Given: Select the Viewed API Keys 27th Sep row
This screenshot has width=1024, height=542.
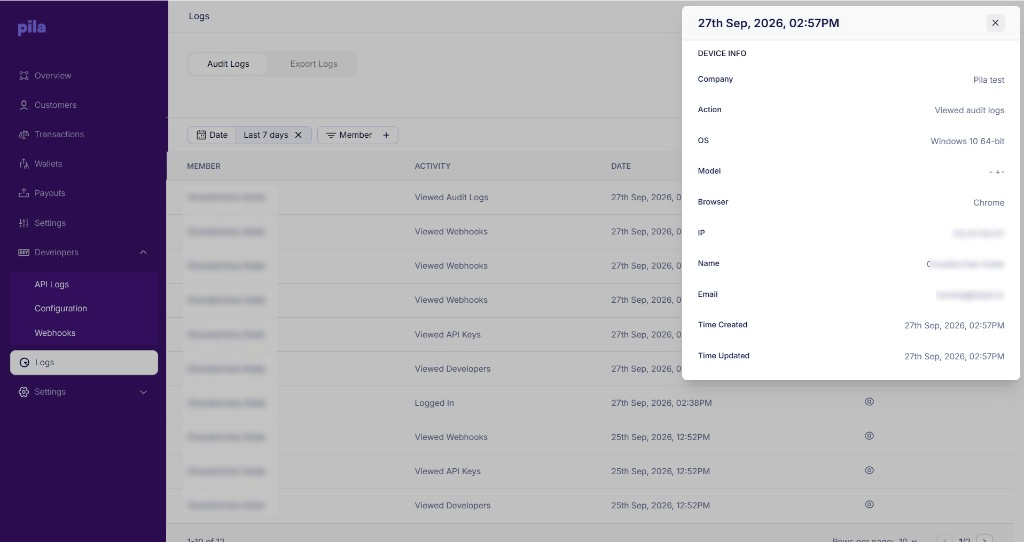Looking at the screenshot, I should pos(447,334).
